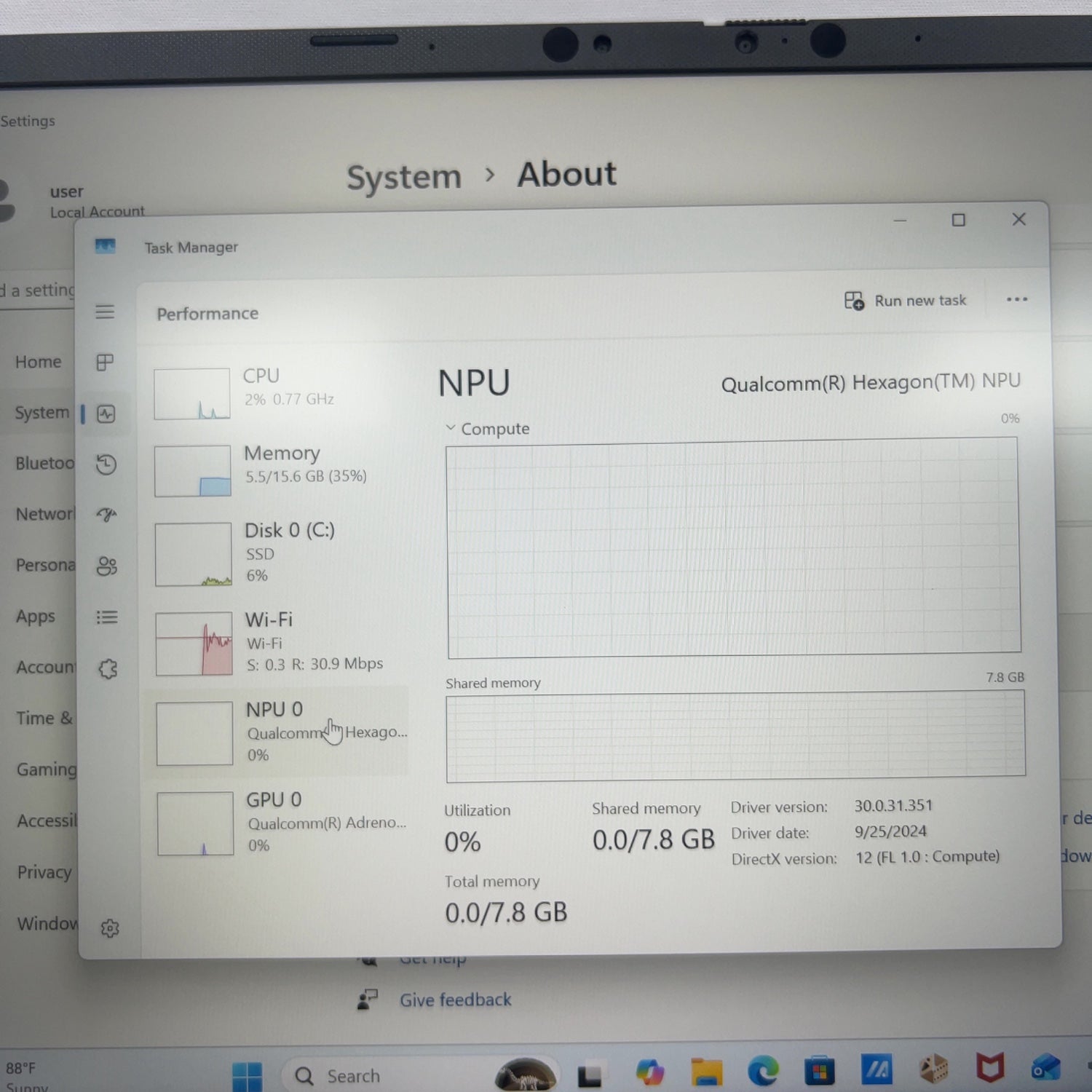This screenshot has width=1092, height=1092.
Task: Click driver date value 9/25/2024
Action: 890,831
